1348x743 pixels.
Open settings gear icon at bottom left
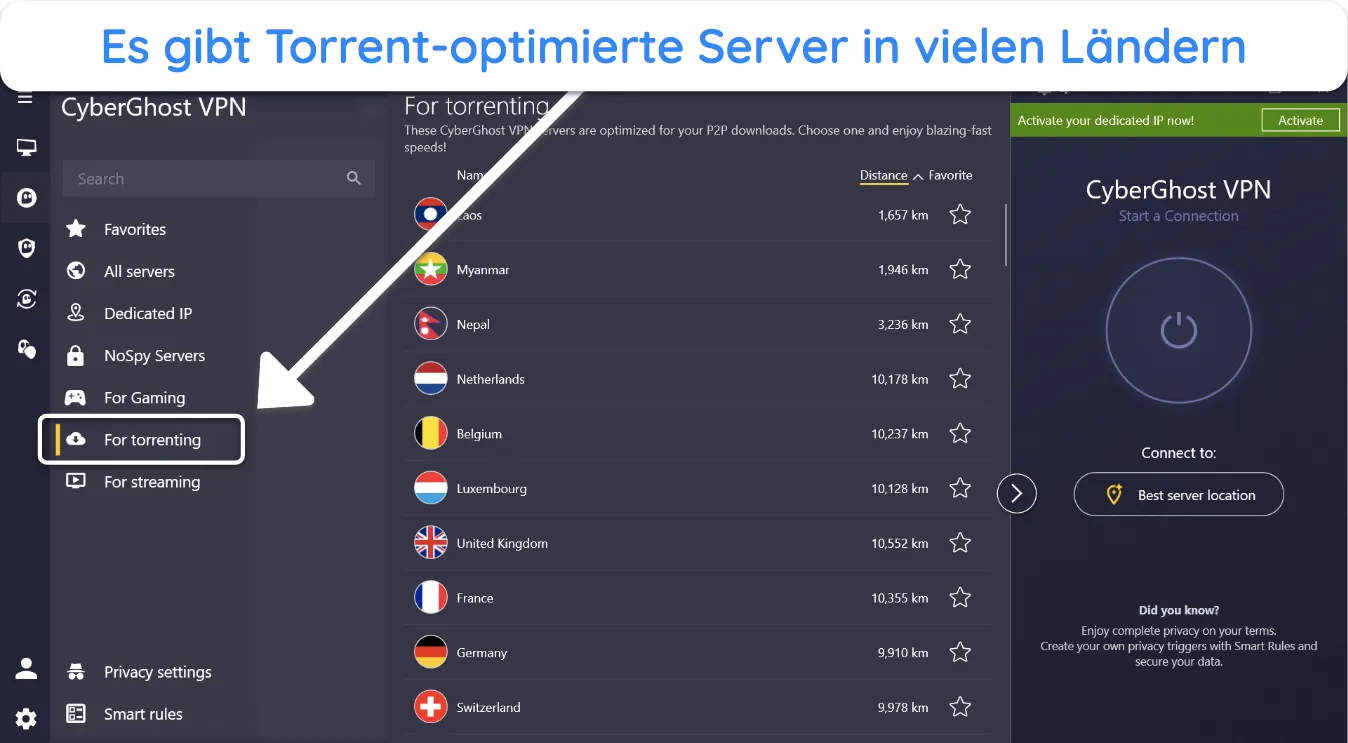pos(26,718)
